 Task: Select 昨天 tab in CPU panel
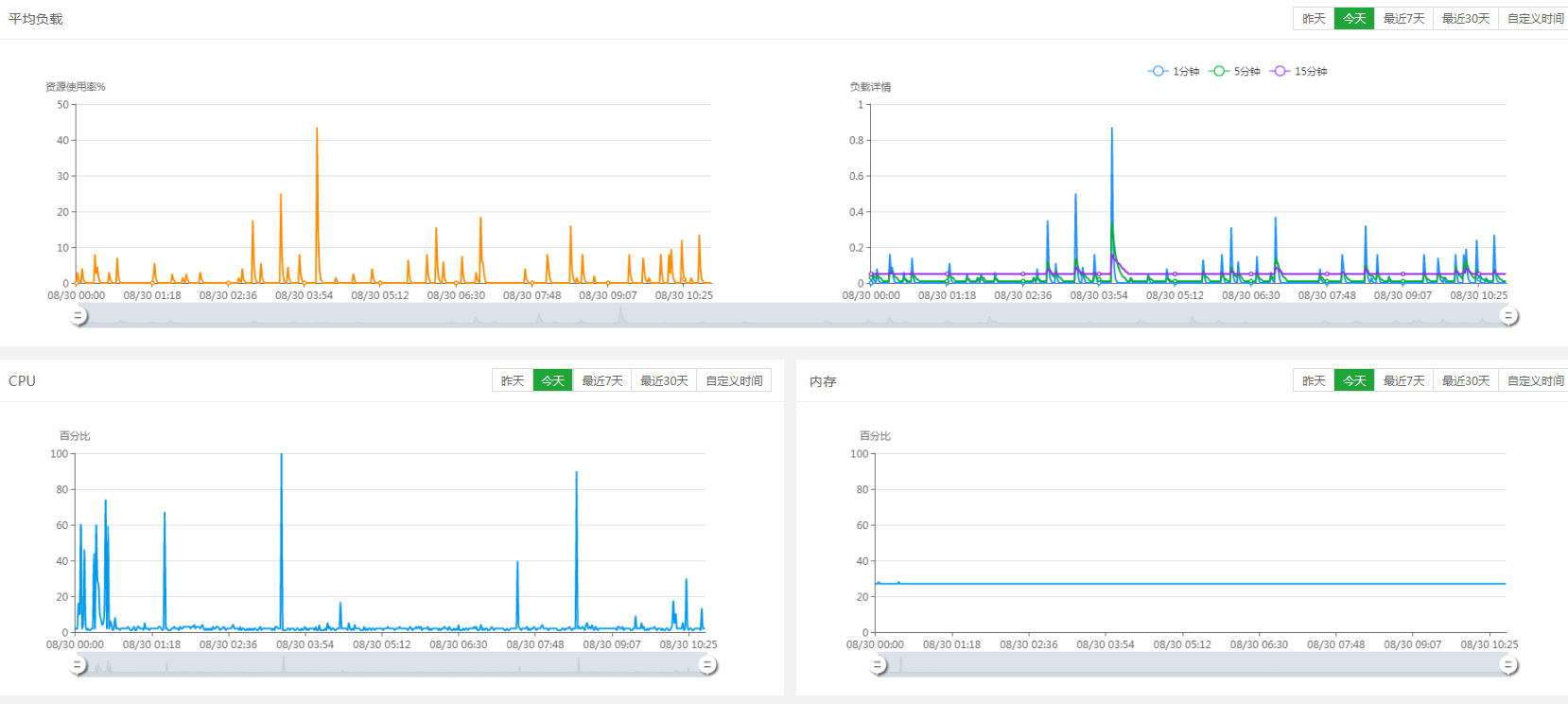click(x=513, y=380)
